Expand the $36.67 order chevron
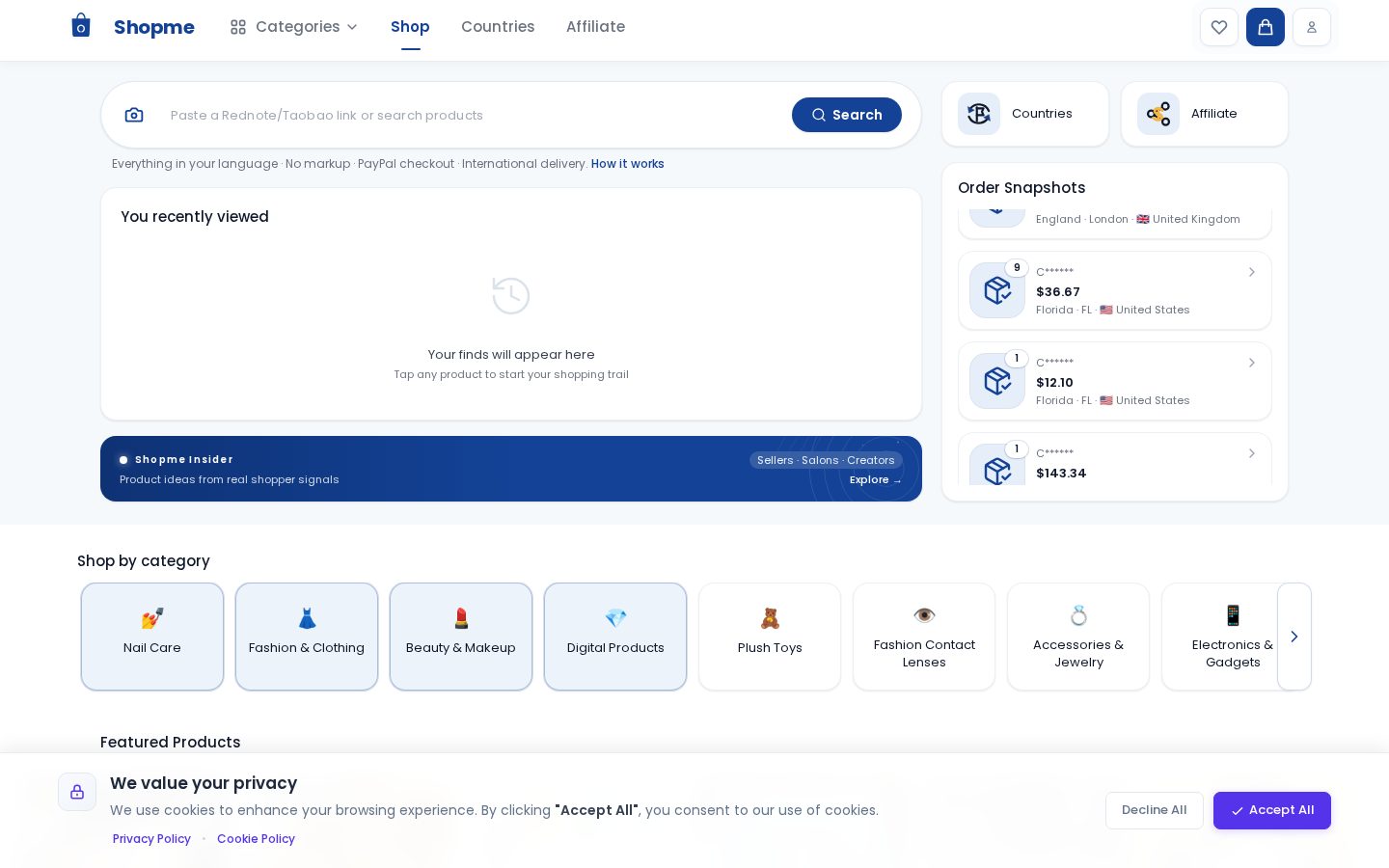Image resolution: width=1389 pixels, height=868 pixels. [x=1251, y=272]
